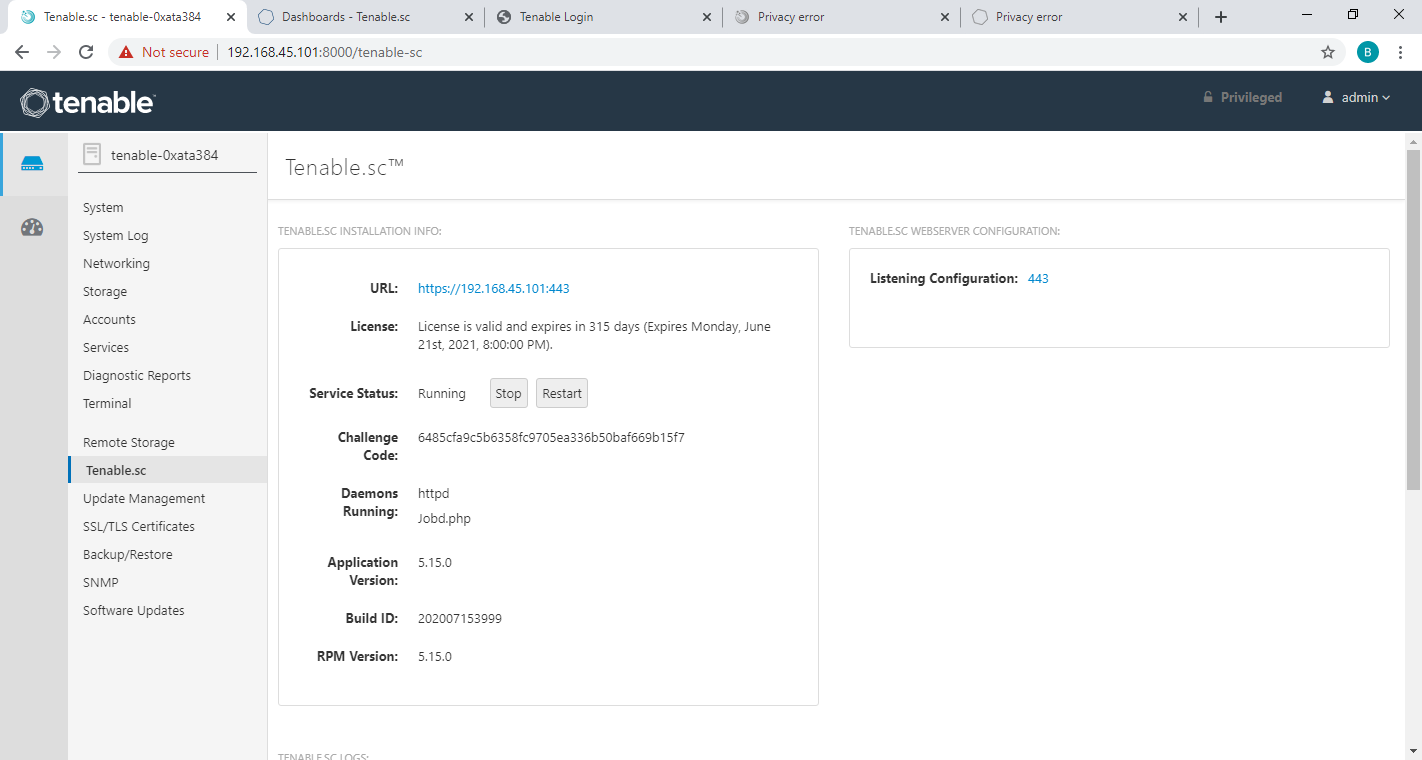Image resolution: width=1422 pixels, height=760 pixels.
Task: Open the appliance icon in left rail
Action: [33, 164]
